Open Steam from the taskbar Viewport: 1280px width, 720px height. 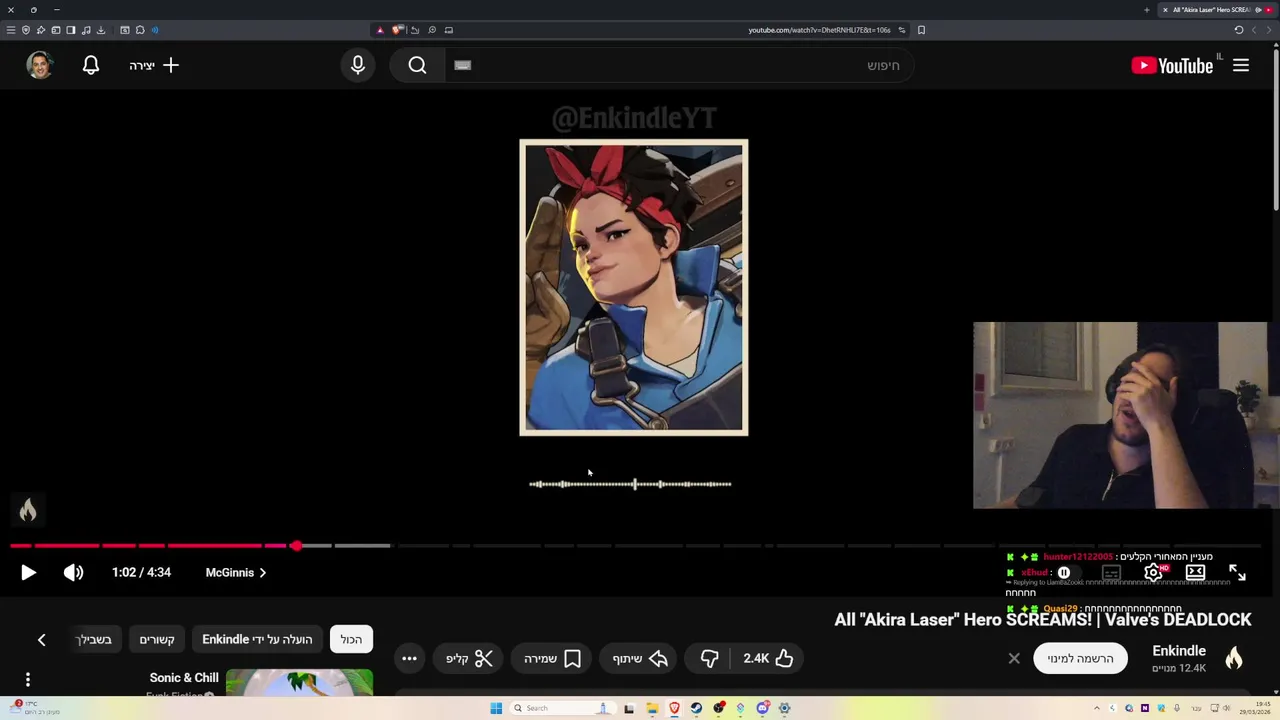pyautogui.click(x=696, y=708)
